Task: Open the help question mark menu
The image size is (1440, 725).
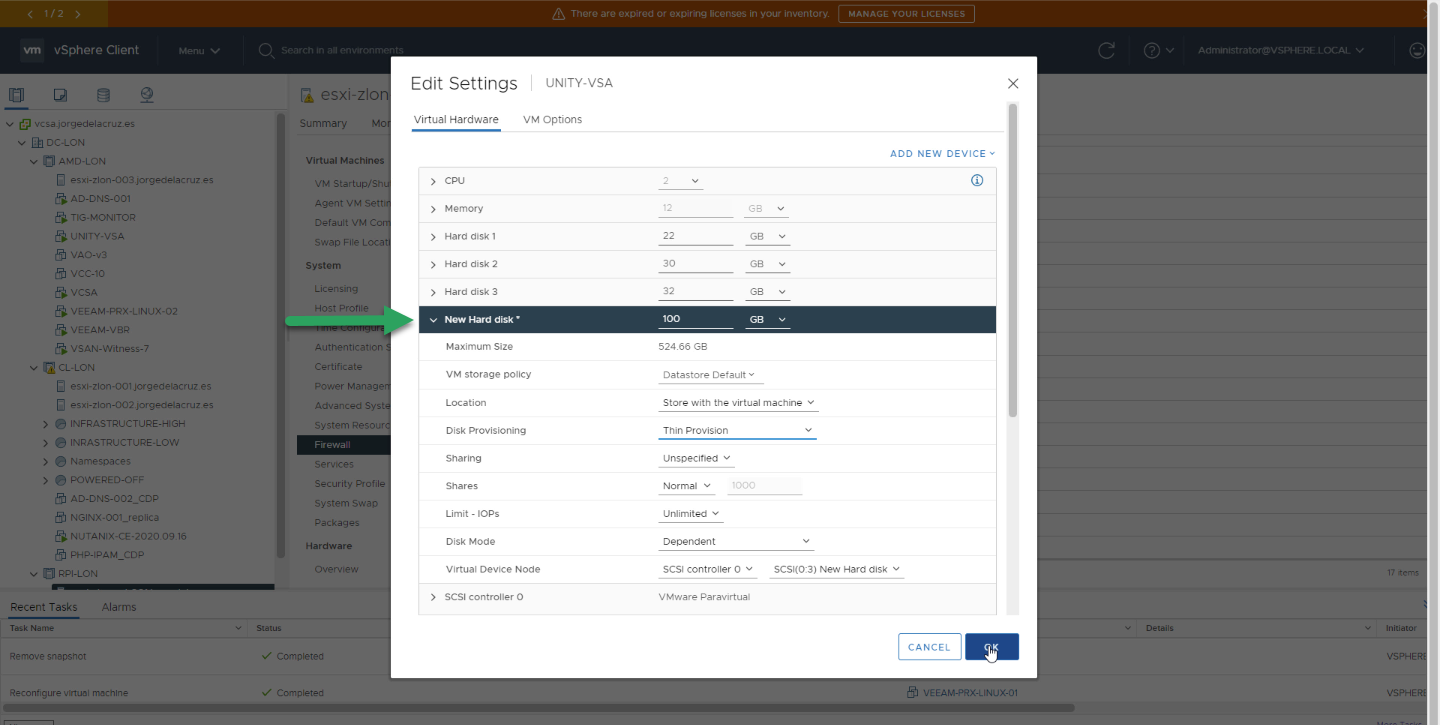Action: click(x=1158, y=50)
